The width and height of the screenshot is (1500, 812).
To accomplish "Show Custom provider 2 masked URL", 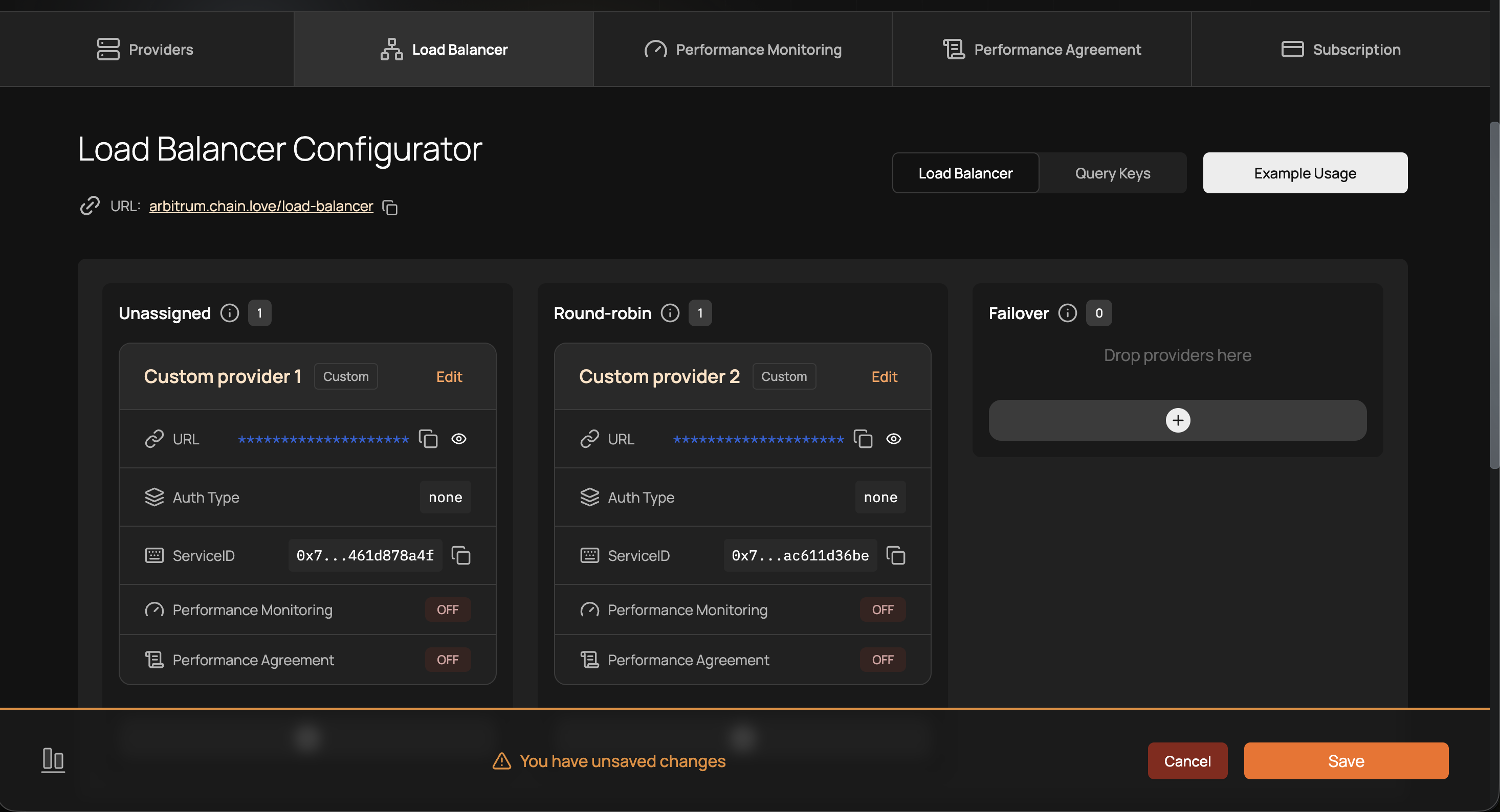I will 894,439.
